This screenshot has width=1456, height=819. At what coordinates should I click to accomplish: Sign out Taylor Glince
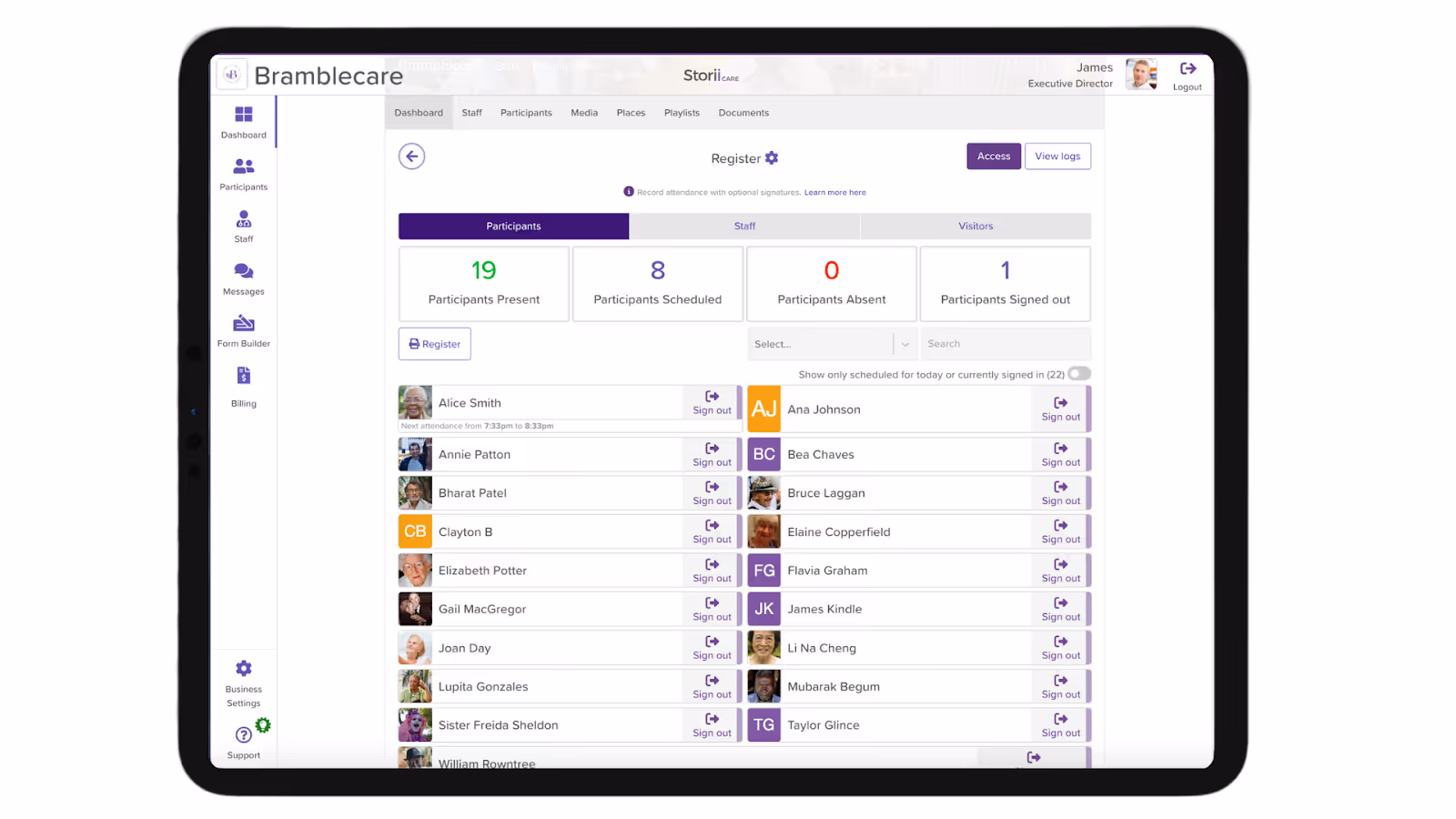[1061, 725]
